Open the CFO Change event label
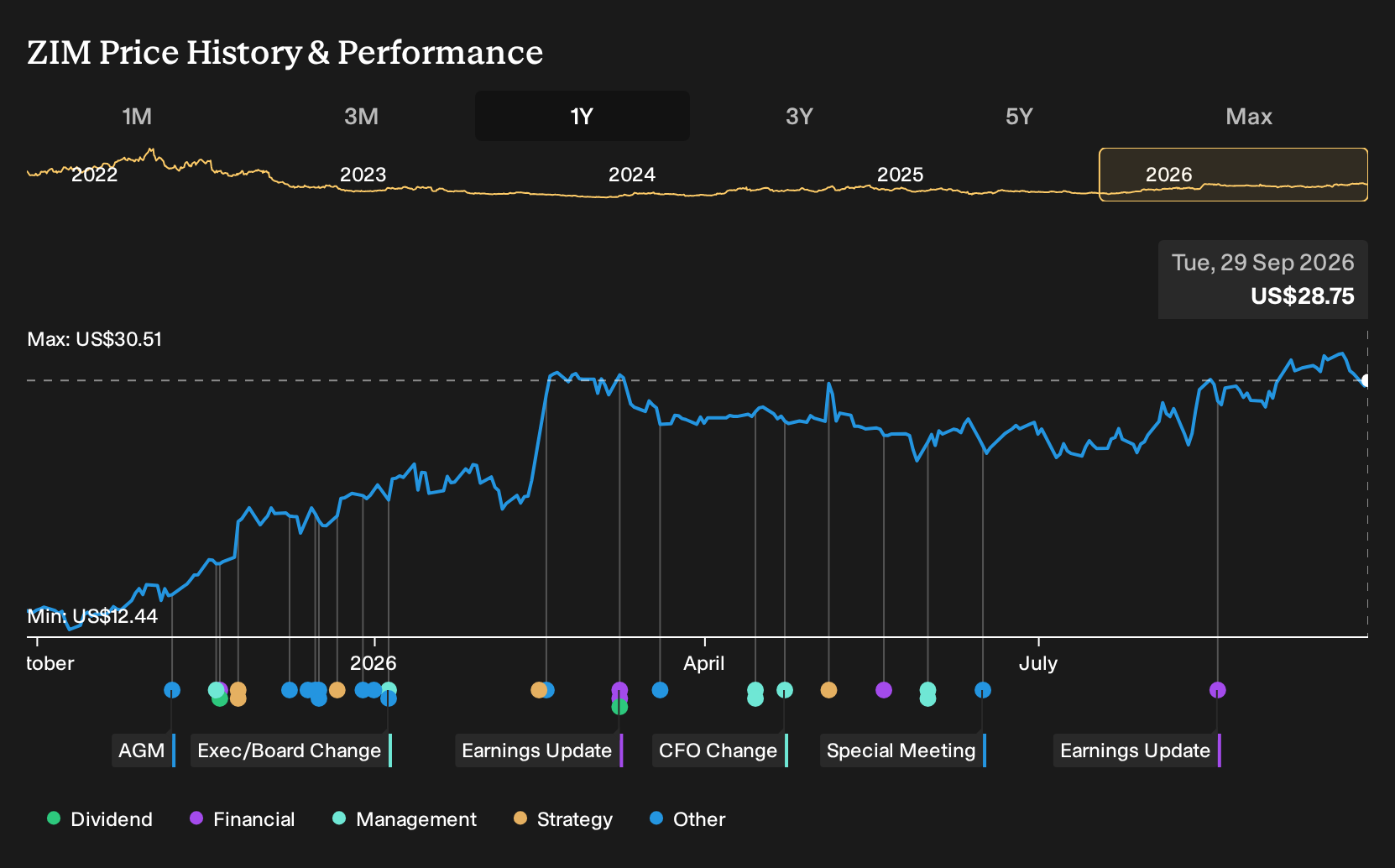 [x=720, y=750]
